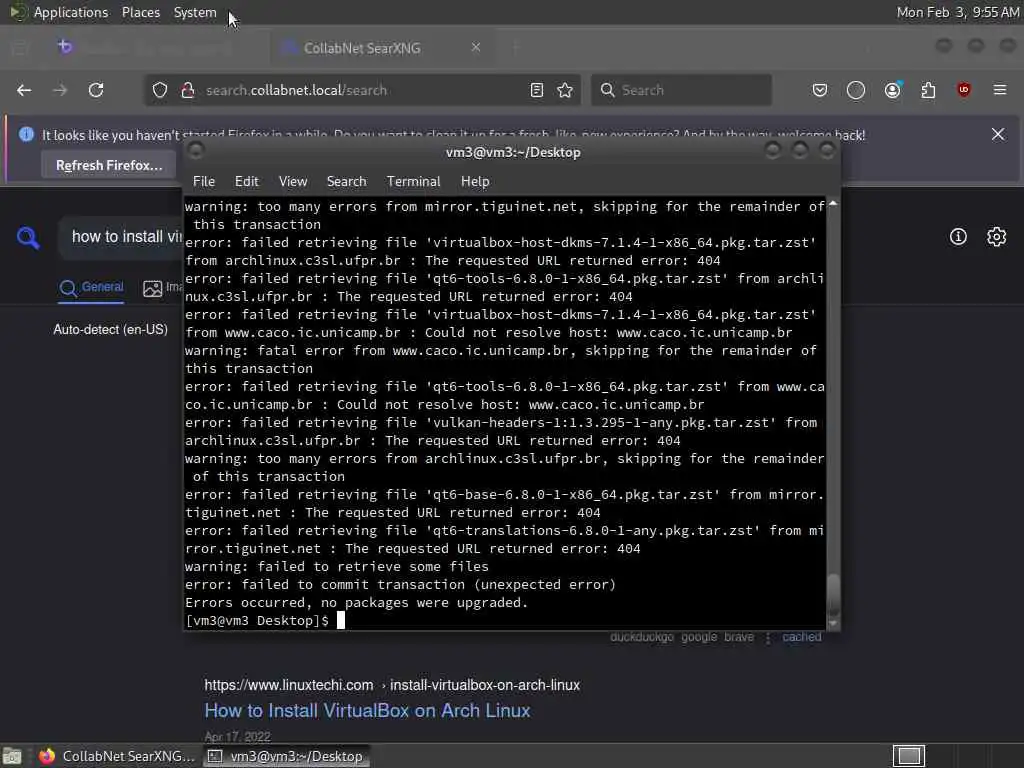Screen dimensions: 1024x768
Task: Open the Firefox account icon
Action: pos(893,90)
